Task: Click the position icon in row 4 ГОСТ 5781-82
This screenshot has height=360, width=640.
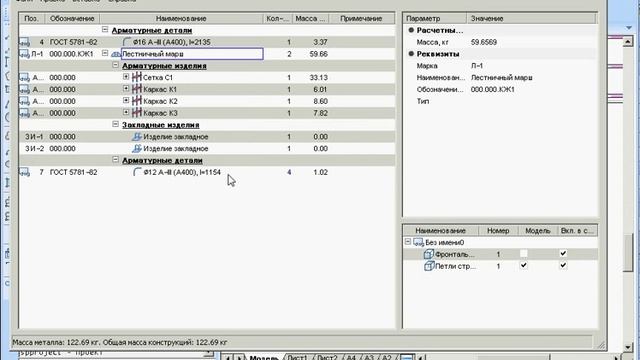Action: [24, 42]
